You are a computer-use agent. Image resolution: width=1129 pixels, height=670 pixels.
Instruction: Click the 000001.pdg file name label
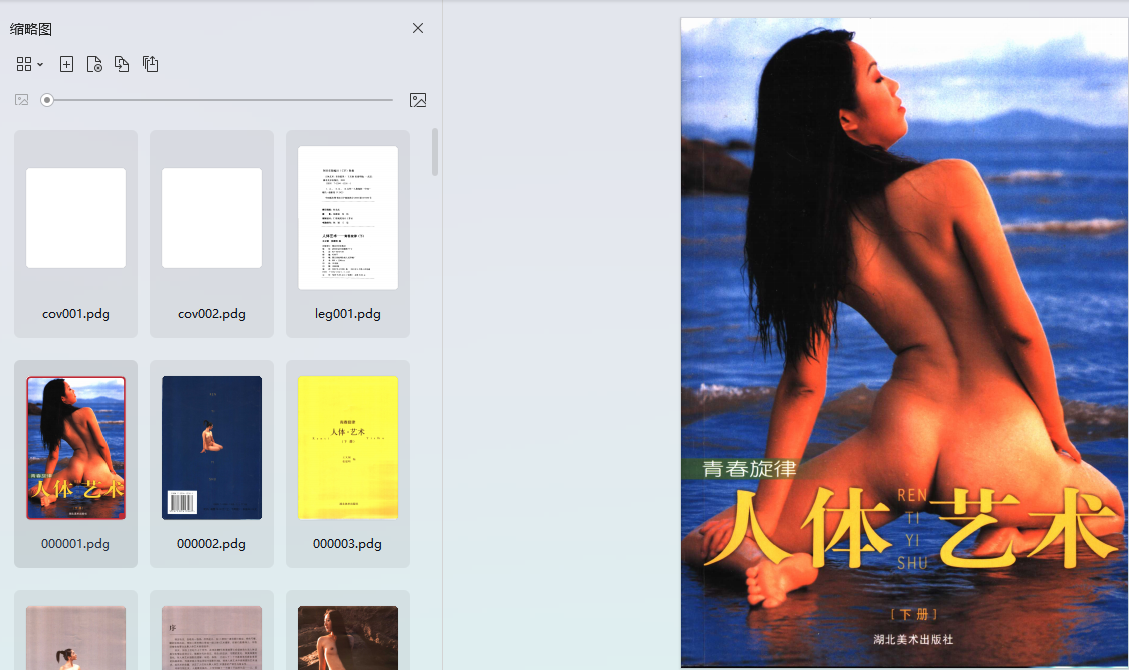(x=76, y=544)
